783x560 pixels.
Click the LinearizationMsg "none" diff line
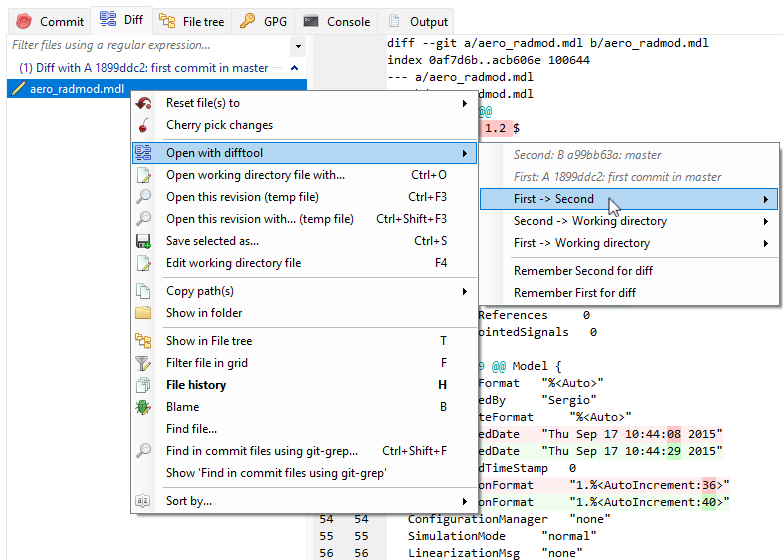click(495, 553)
